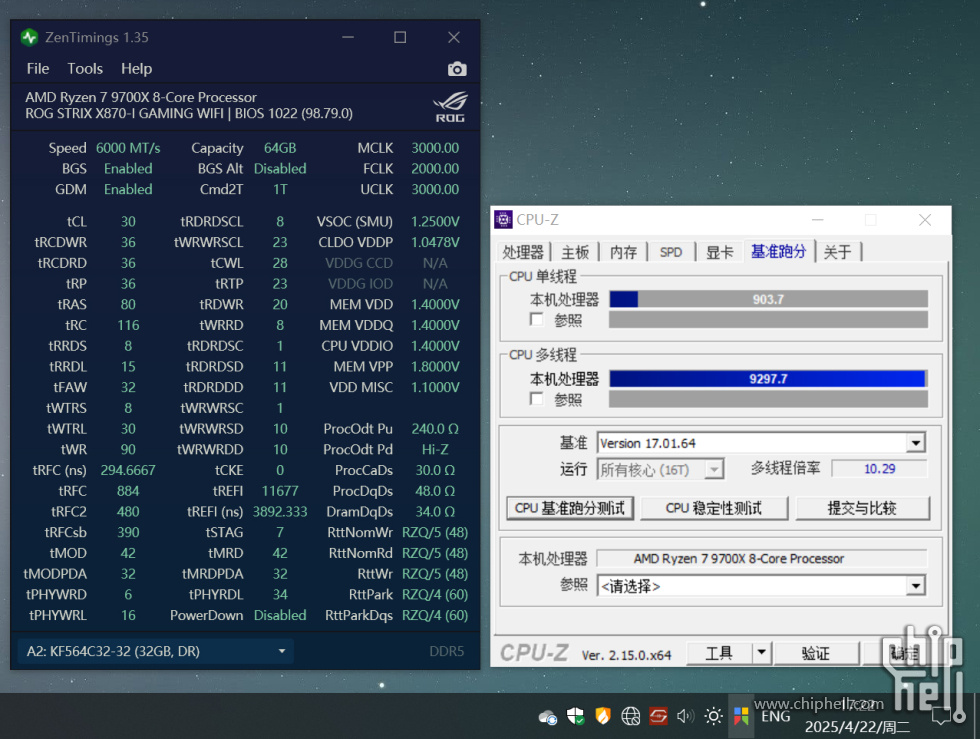Open the network globe tray icon
Viewport: 980px width, 739px height.
point(630,716)
